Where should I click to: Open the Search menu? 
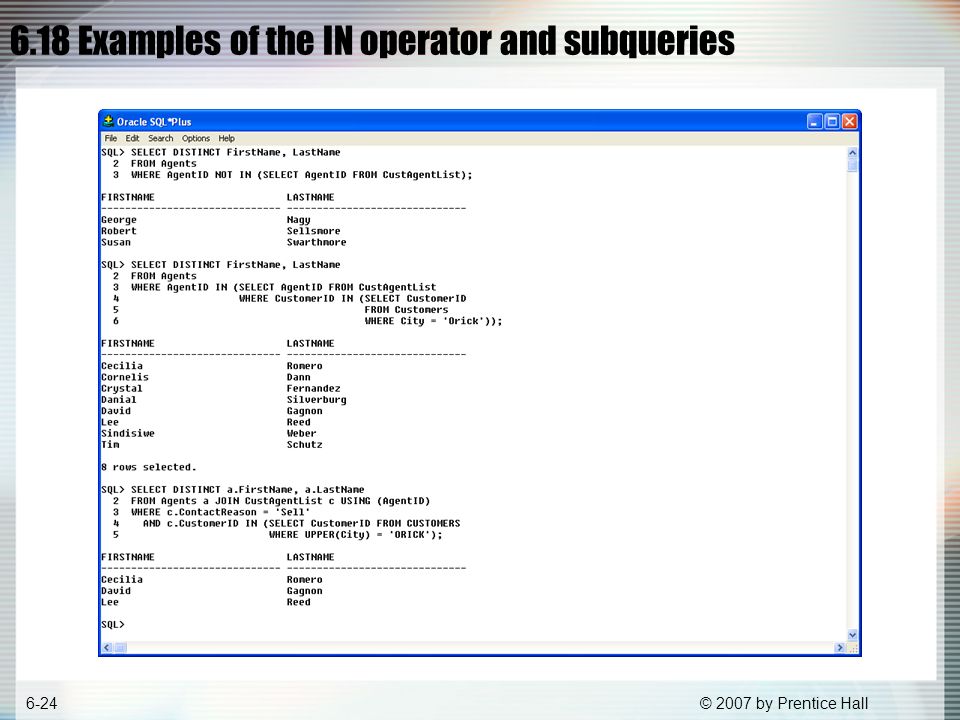pos(160,138)
